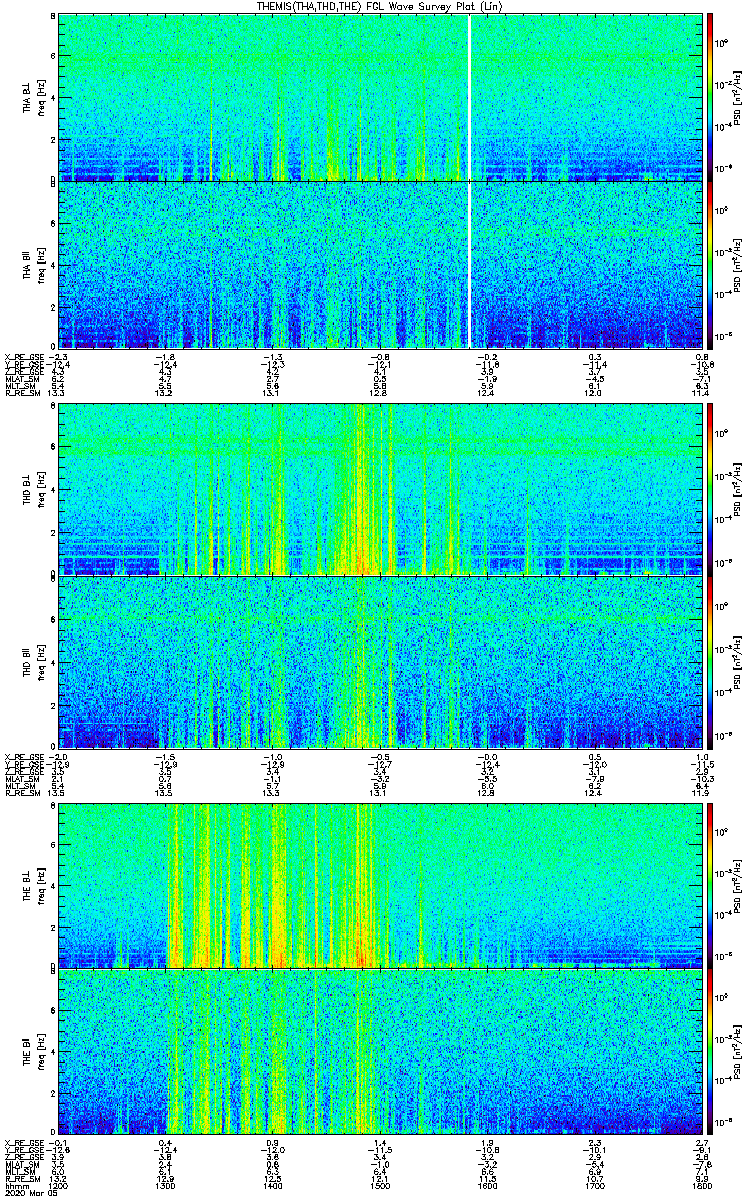The height and width of the screenshot is (1200, 750).
Task: Click the THA B parallel PSD color bar
Action: point(710,265)
